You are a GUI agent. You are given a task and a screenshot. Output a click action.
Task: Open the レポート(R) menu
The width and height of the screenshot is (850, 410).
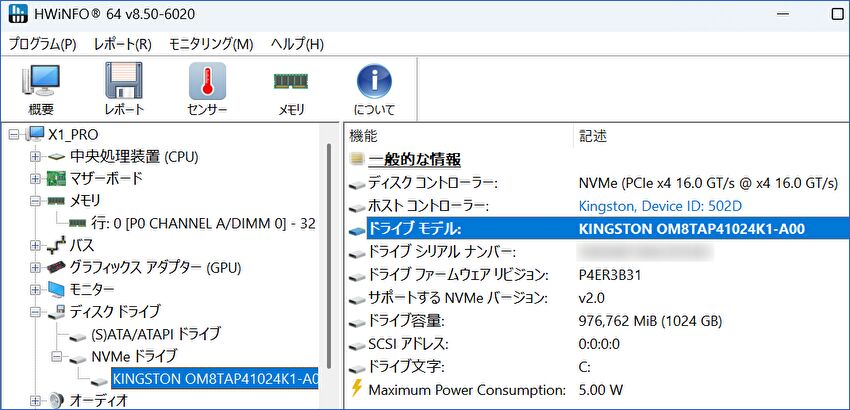123,44
